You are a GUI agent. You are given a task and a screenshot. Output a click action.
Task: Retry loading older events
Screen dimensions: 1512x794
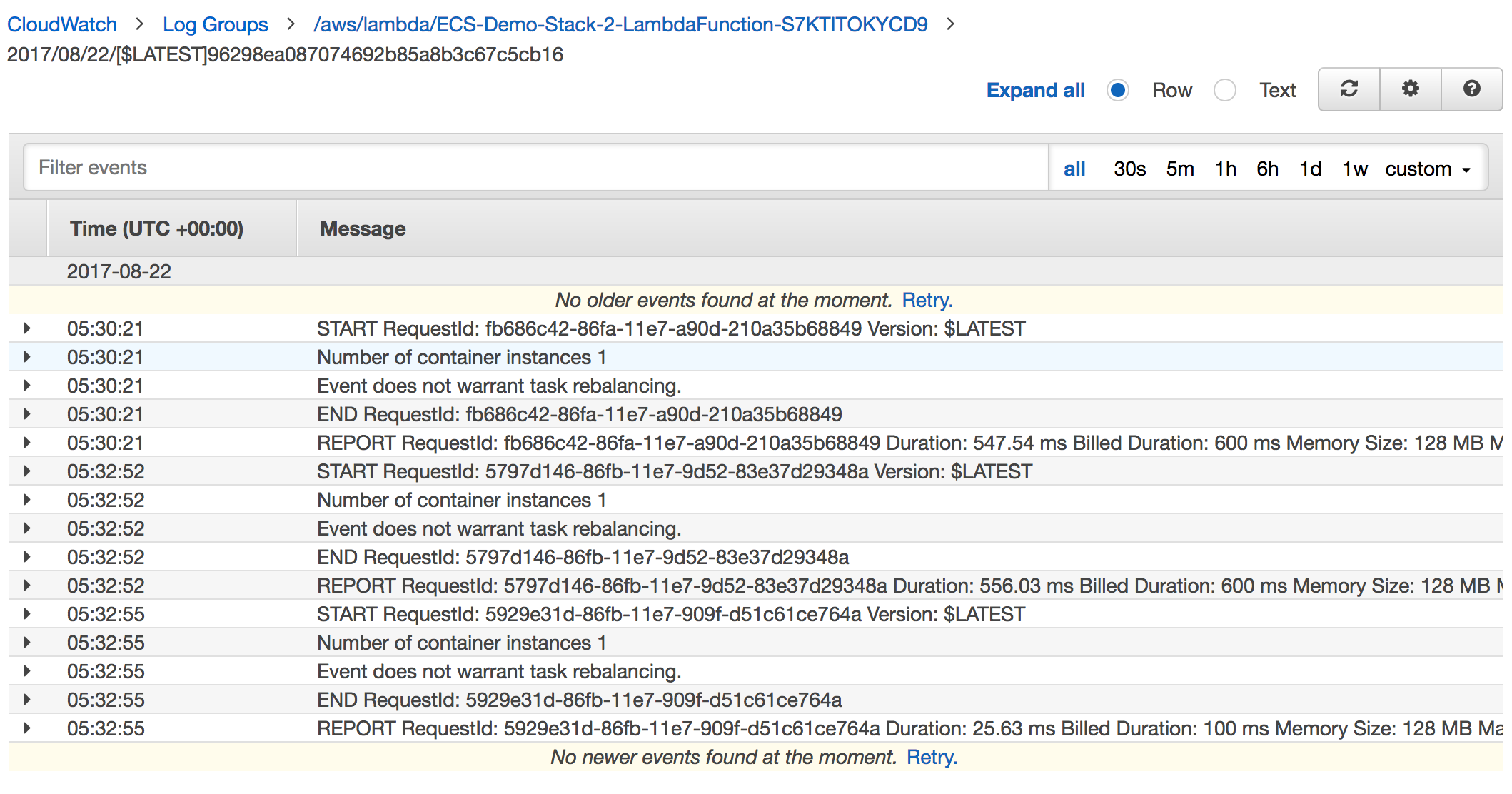[x=927, y=300]
